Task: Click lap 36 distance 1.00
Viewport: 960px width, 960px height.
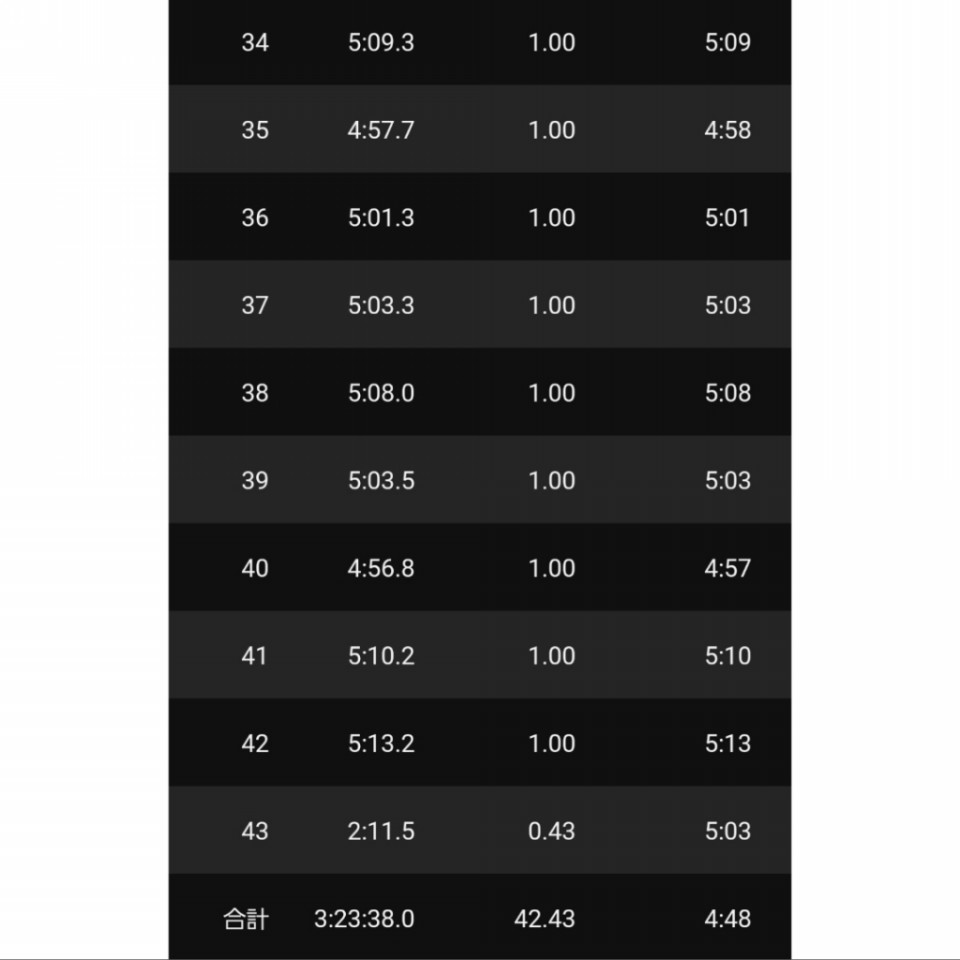Action: coord(552,218)
